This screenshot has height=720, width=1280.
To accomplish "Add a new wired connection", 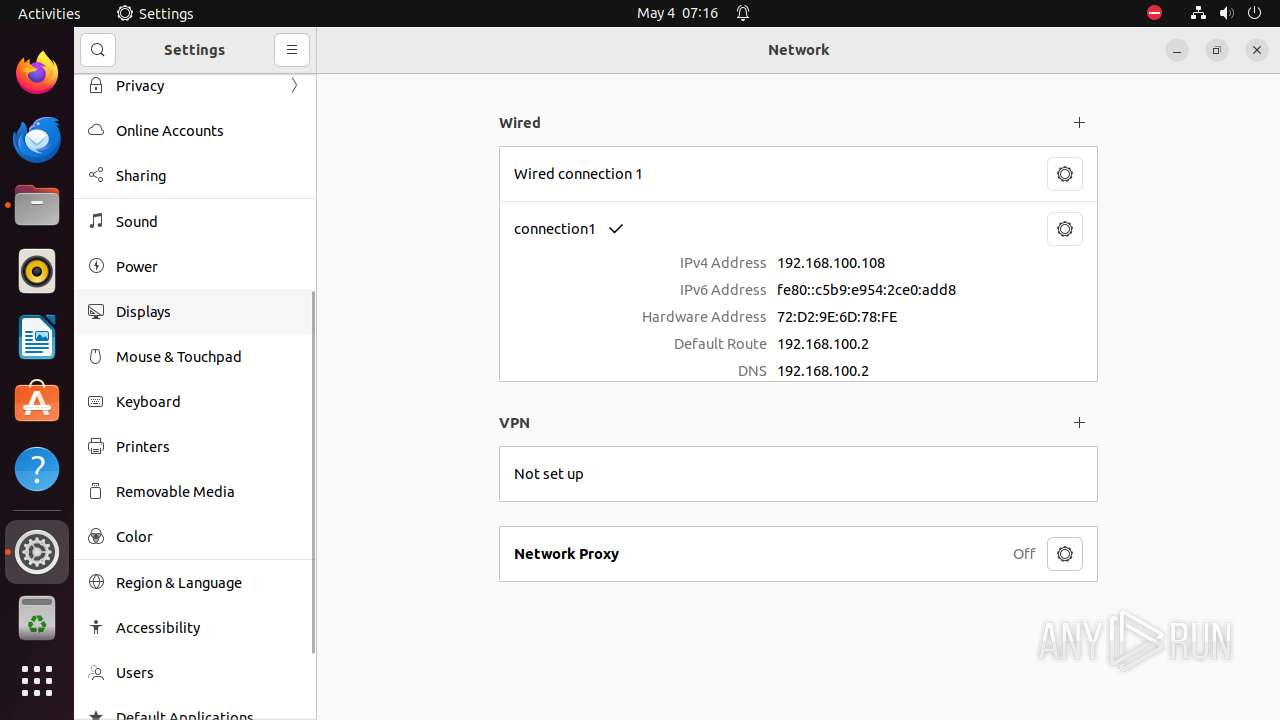I will tap(1079, 123).
